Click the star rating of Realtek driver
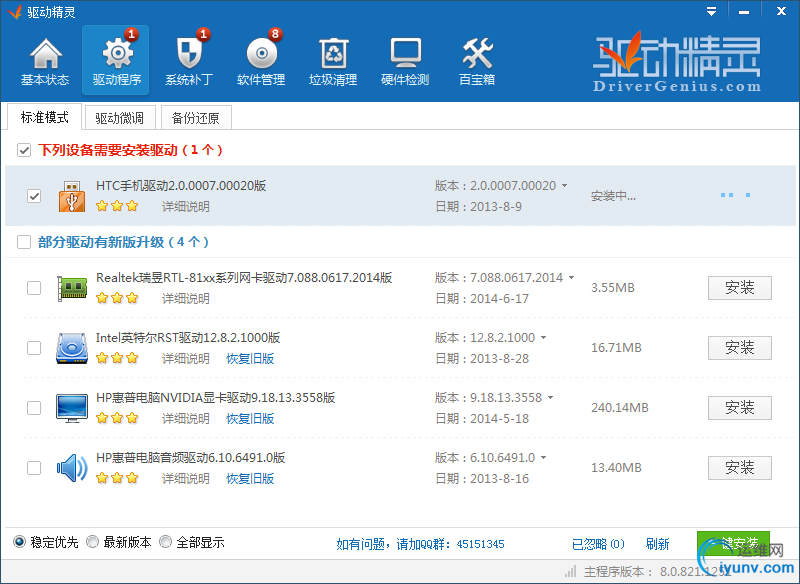This screenshot has height=584, width=800. coord(117,298)
